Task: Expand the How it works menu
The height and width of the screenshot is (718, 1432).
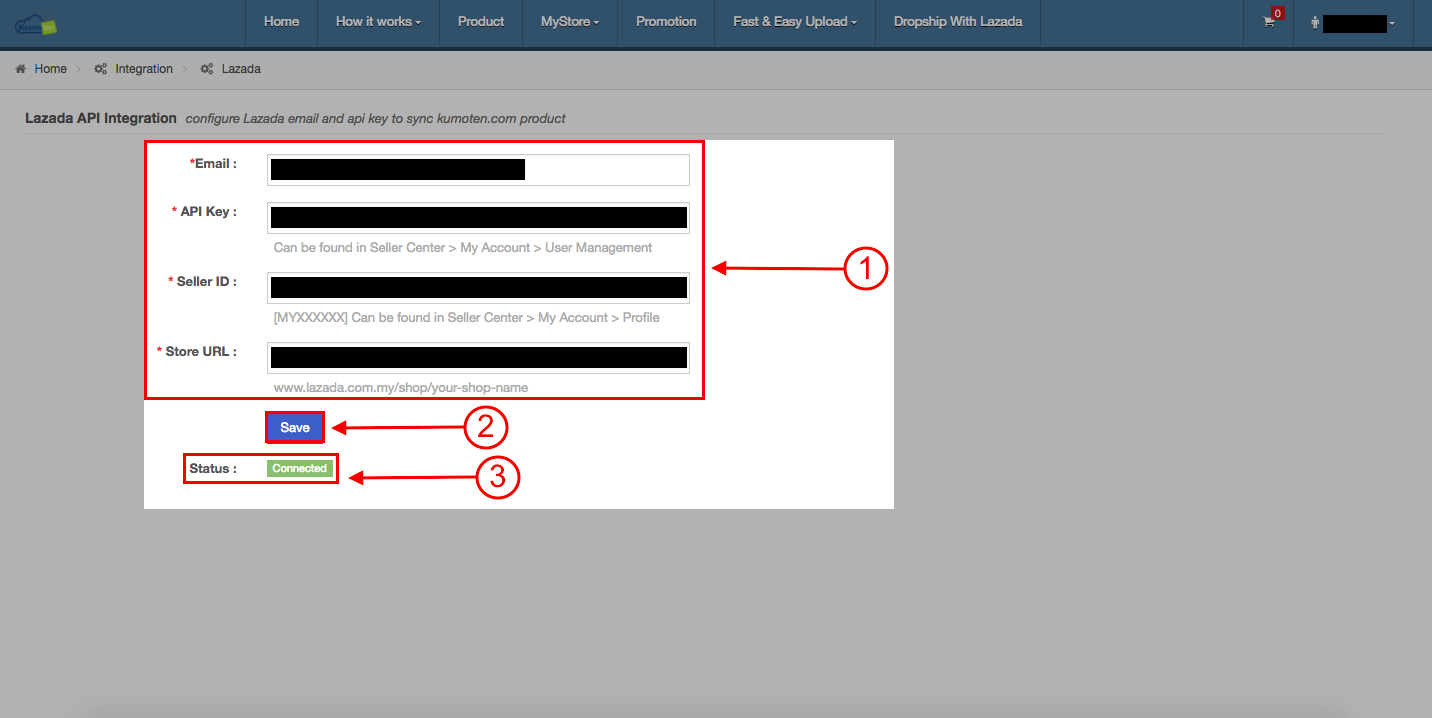Action: [378, 22]
